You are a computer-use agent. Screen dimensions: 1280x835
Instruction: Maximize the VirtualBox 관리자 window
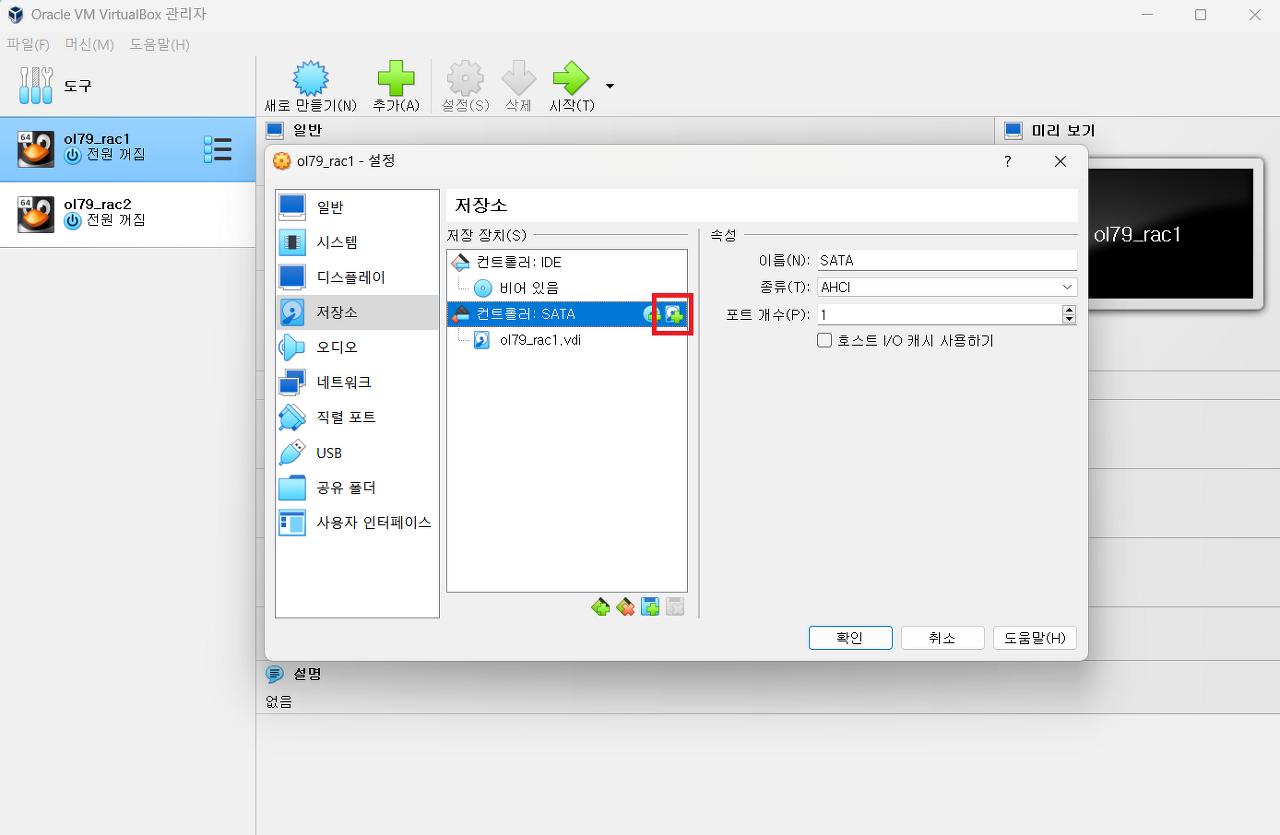(x=1200, y=15)
